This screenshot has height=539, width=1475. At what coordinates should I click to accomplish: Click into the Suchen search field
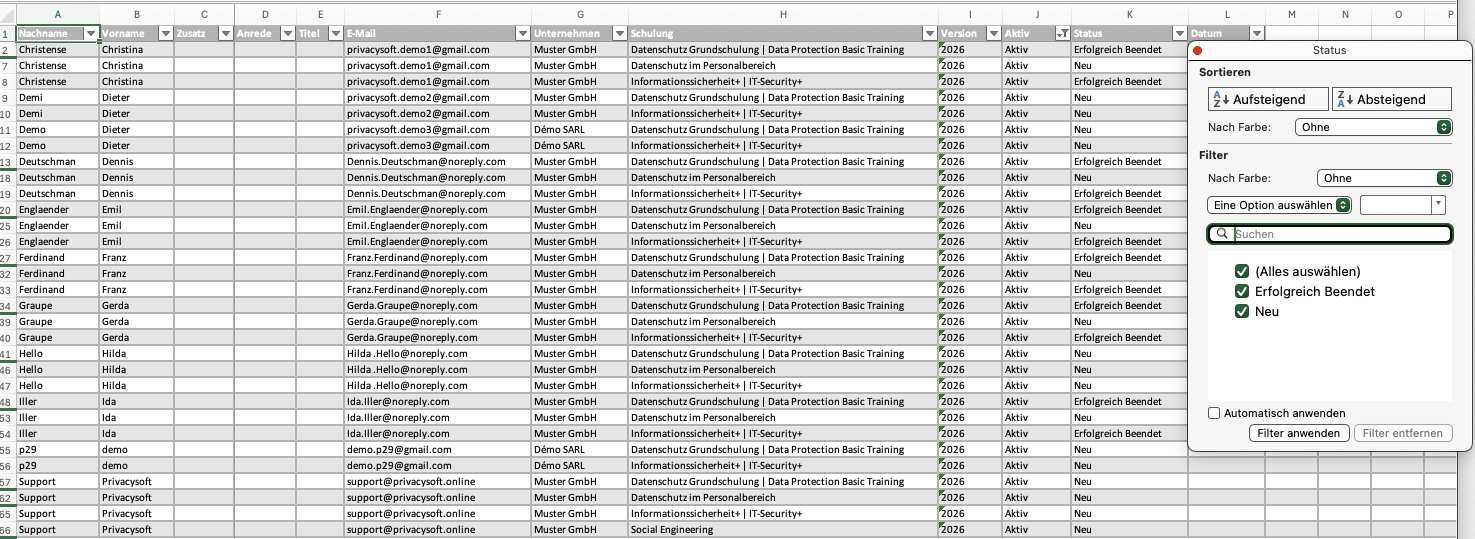1338,234
